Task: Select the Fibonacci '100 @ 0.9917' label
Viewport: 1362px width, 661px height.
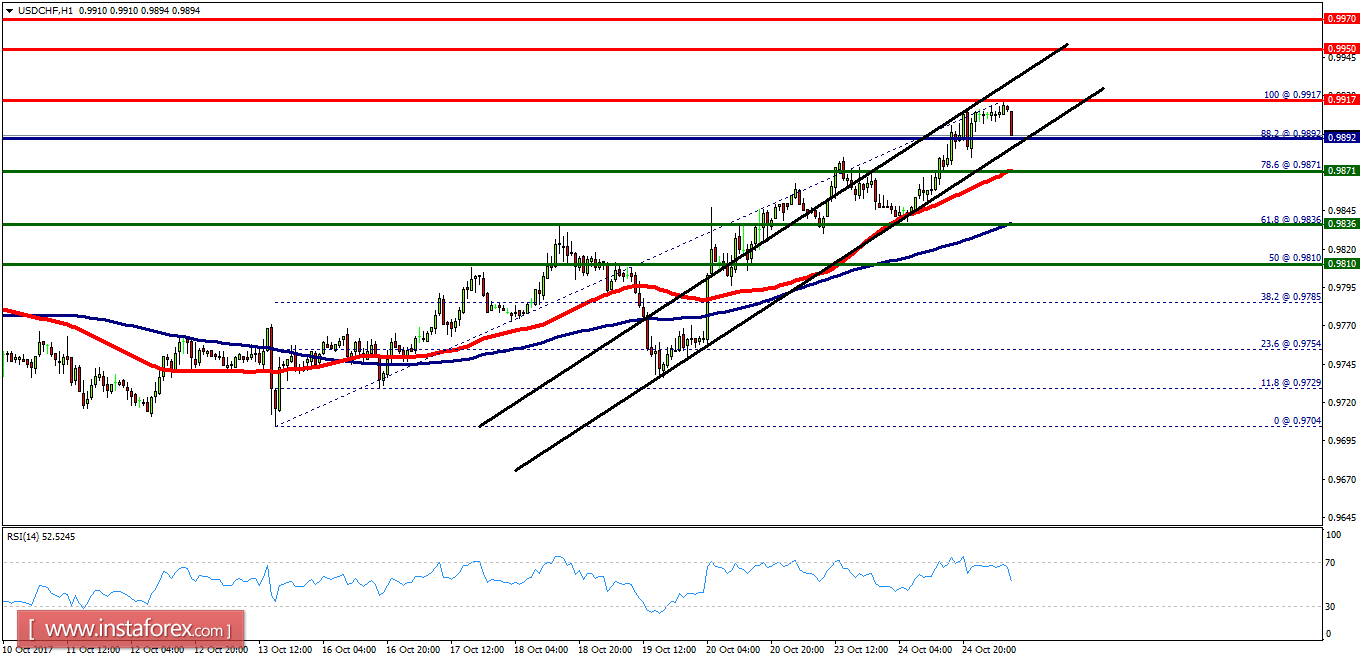Action: [1294, 94]
